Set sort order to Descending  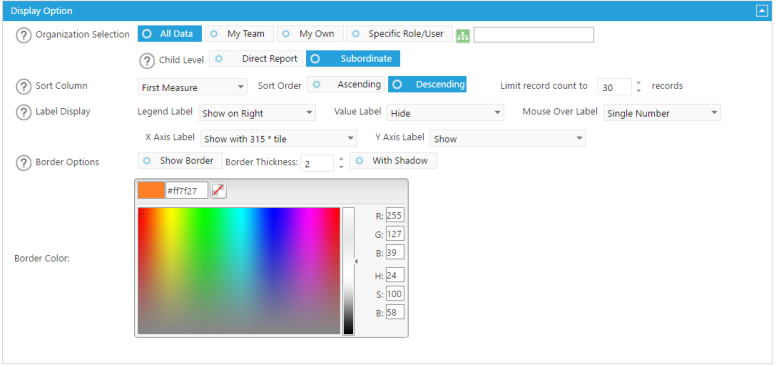(427, 85)
